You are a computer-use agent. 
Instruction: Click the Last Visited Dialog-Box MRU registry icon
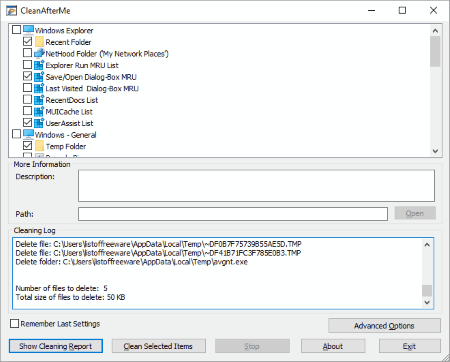pyautogui.click(x=39, y=88)
